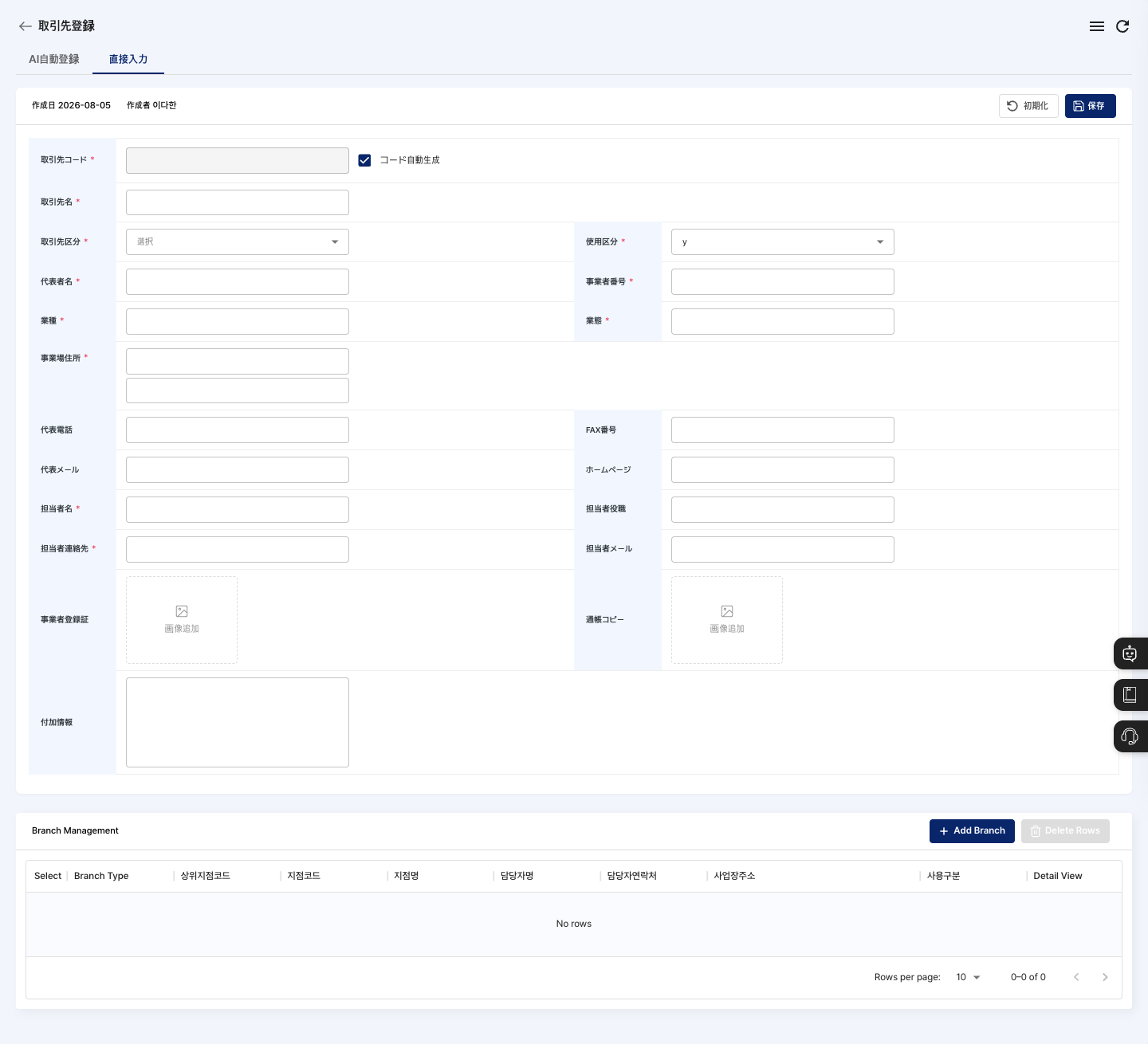The image size is (1148, 1044).
Task: Click the 保存 save button
Action: tap(1090, 106)
